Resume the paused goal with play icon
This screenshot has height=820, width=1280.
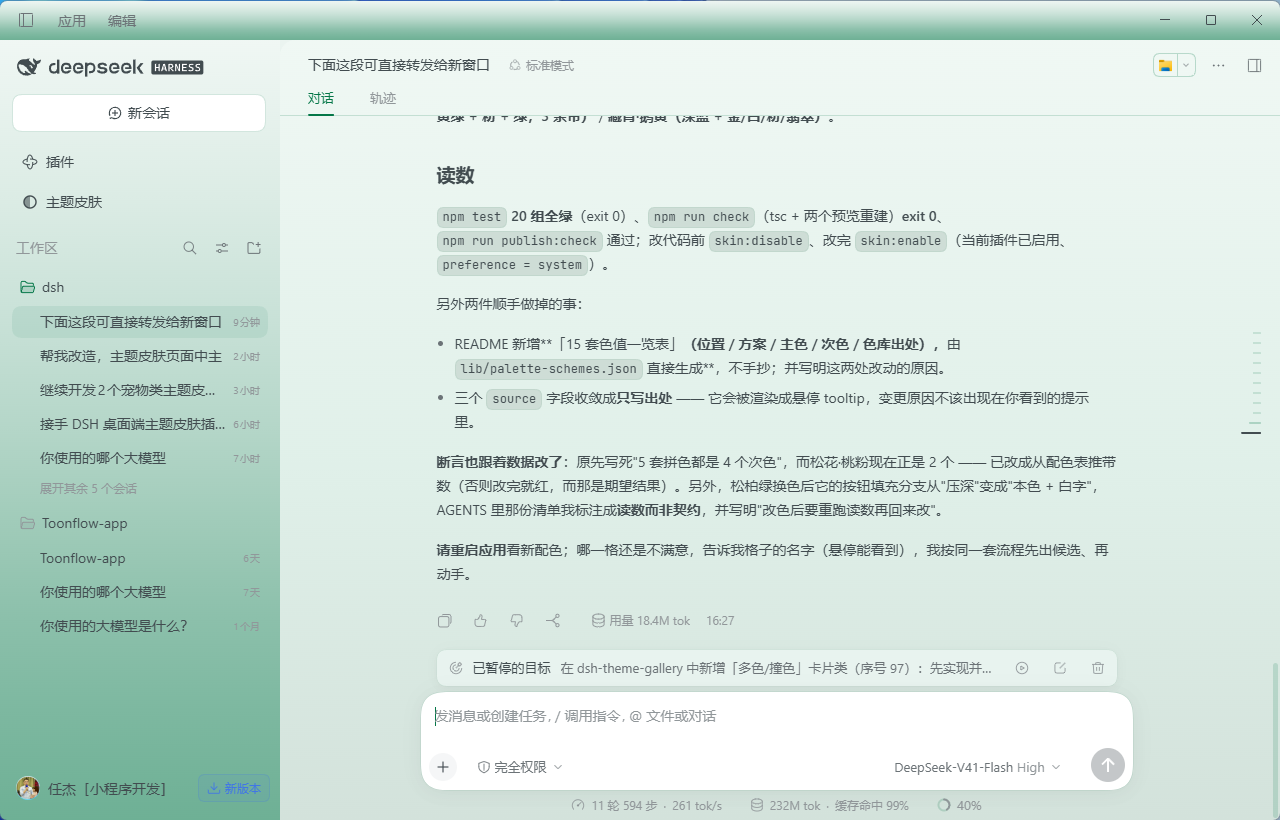click(x=1022, y=668)
